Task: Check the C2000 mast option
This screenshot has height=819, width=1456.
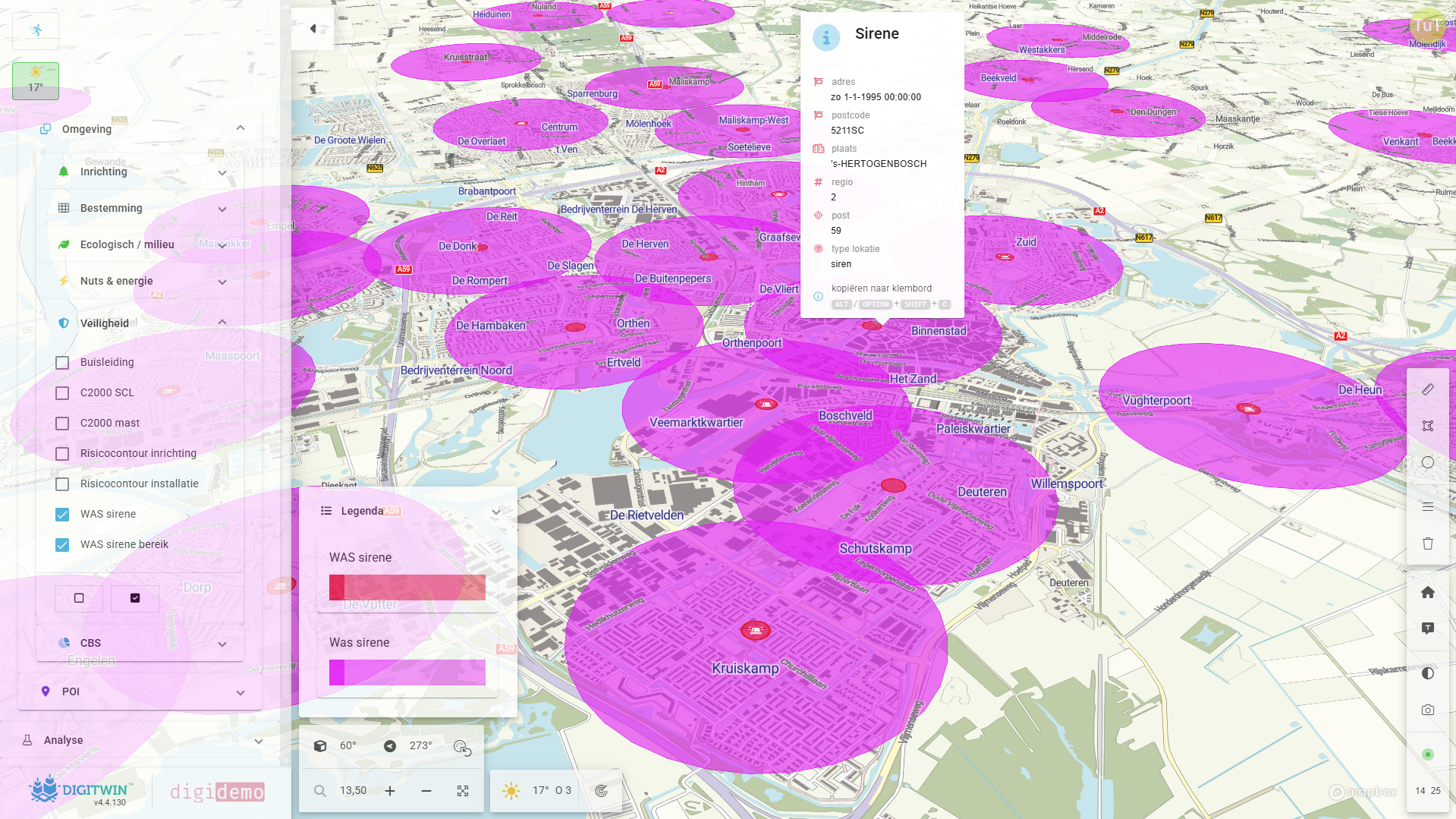Action: pyautogui.click(x=61, y=423)
